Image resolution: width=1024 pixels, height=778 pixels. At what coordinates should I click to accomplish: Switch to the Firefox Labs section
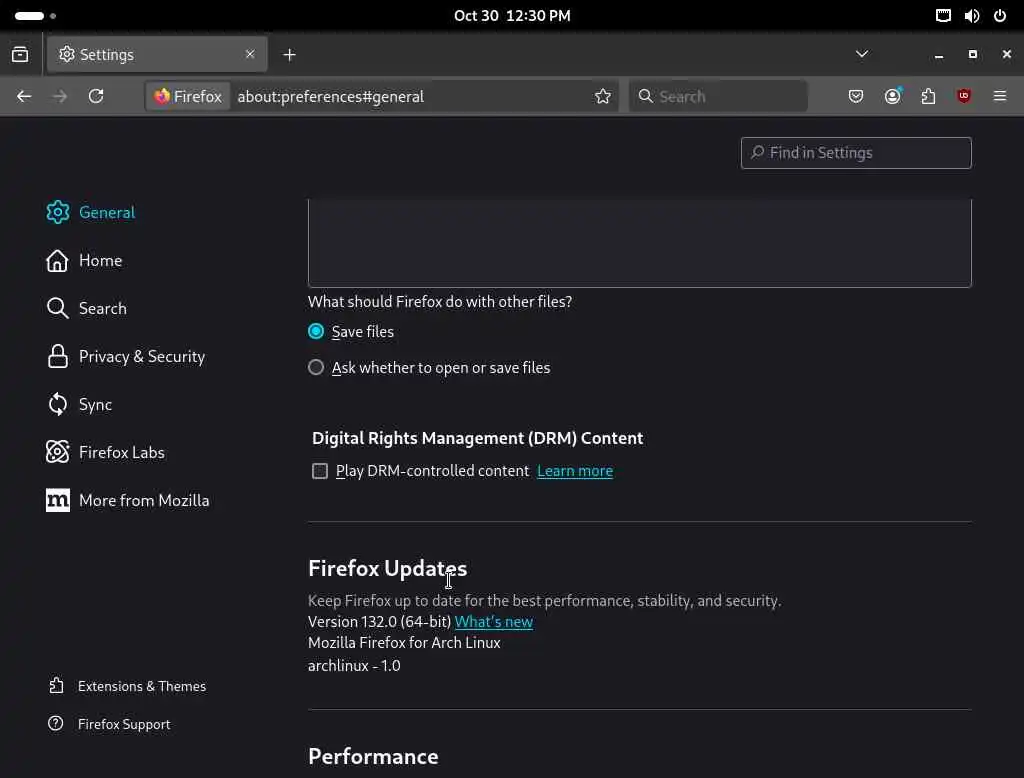pyautogui.click(x=121, y=452)
